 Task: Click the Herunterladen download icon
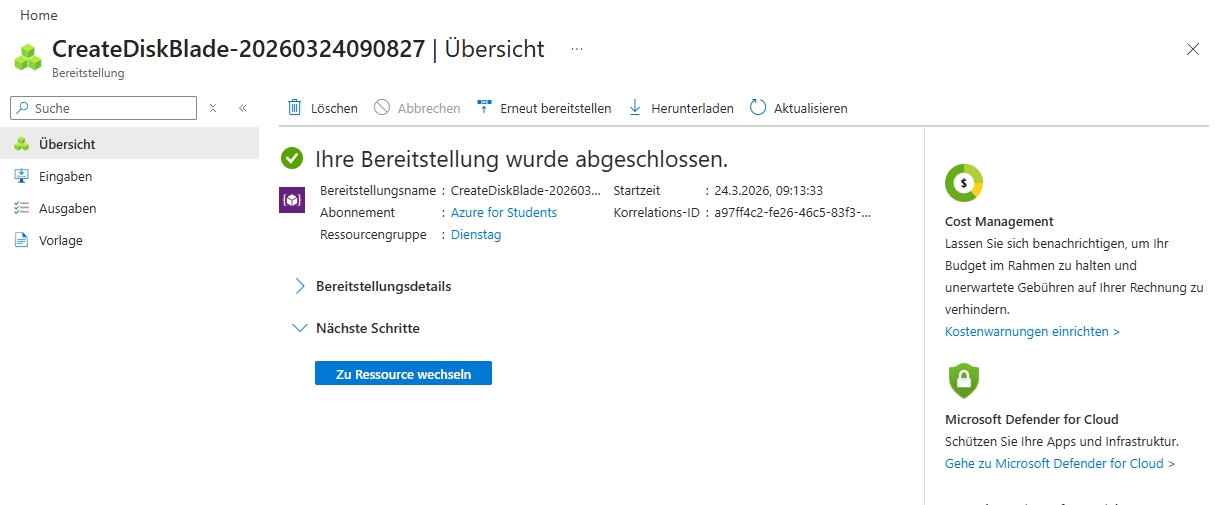pyautogui.click(x=635, y=108)
